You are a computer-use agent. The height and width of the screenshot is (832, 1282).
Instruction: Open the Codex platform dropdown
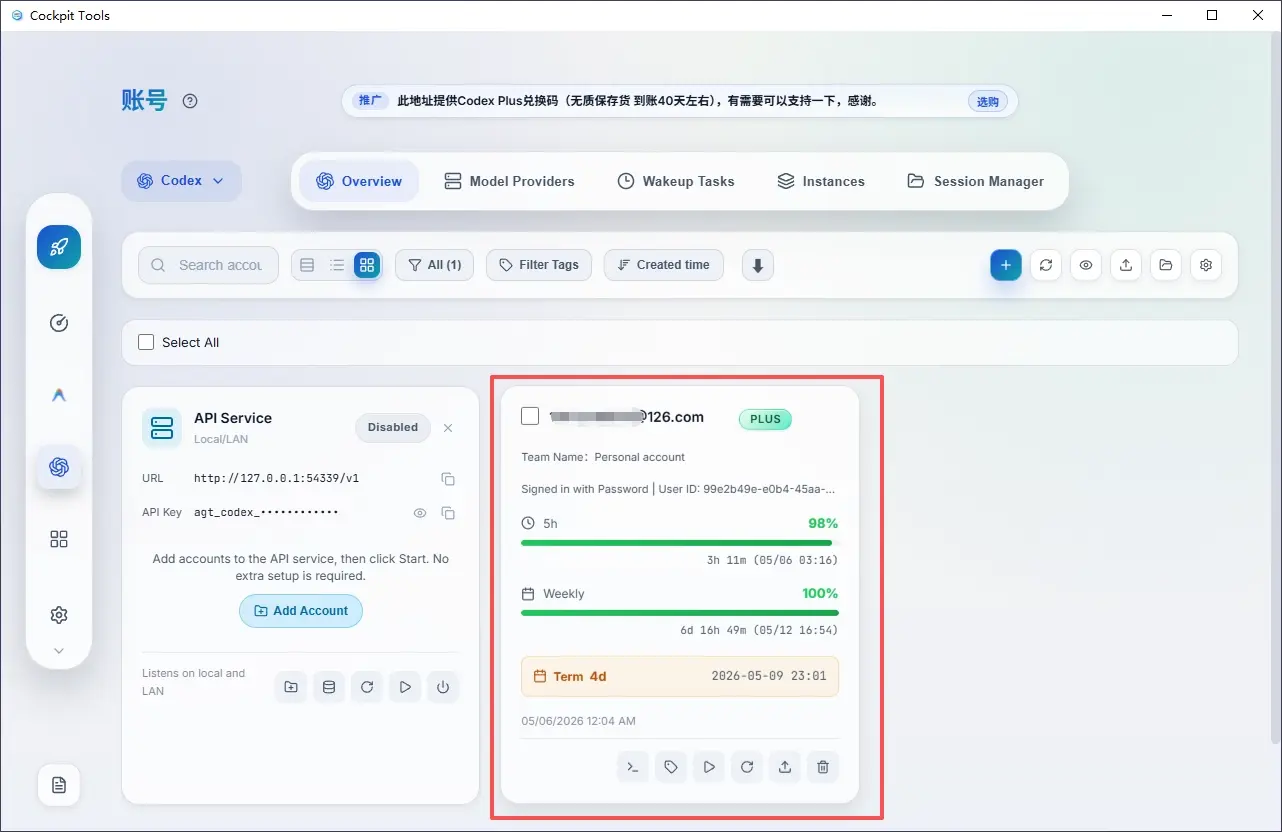(182, 181)
